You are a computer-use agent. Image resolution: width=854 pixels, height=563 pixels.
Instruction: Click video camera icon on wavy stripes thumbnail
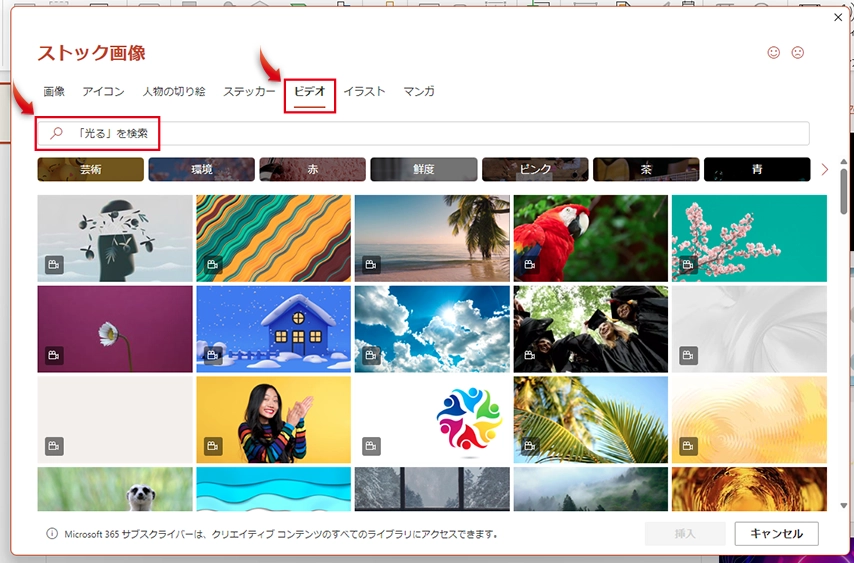pyautogui.click(x=213, y=265)
